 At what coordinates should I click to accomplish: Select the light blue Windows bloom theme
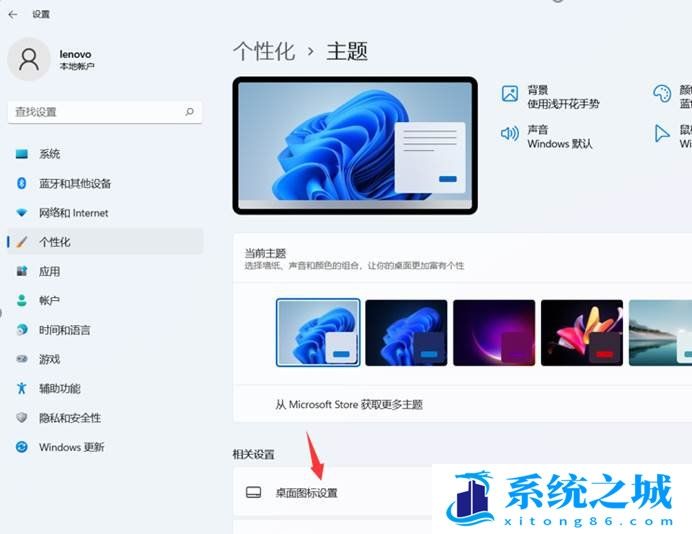318,333
